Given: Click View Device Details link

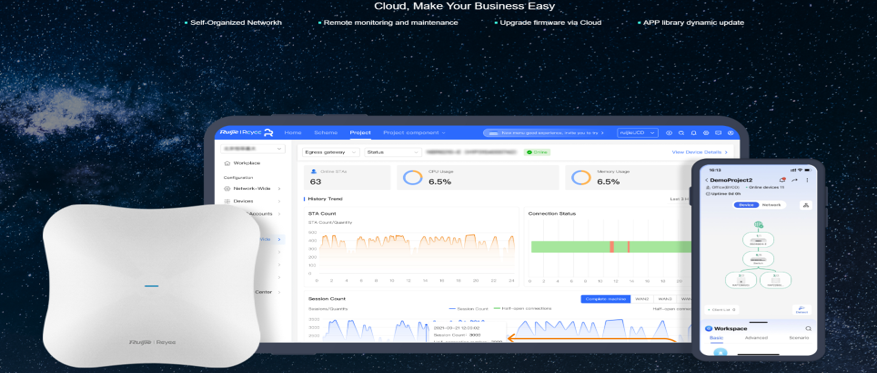Looking at the screenshot, I should 699,152.
